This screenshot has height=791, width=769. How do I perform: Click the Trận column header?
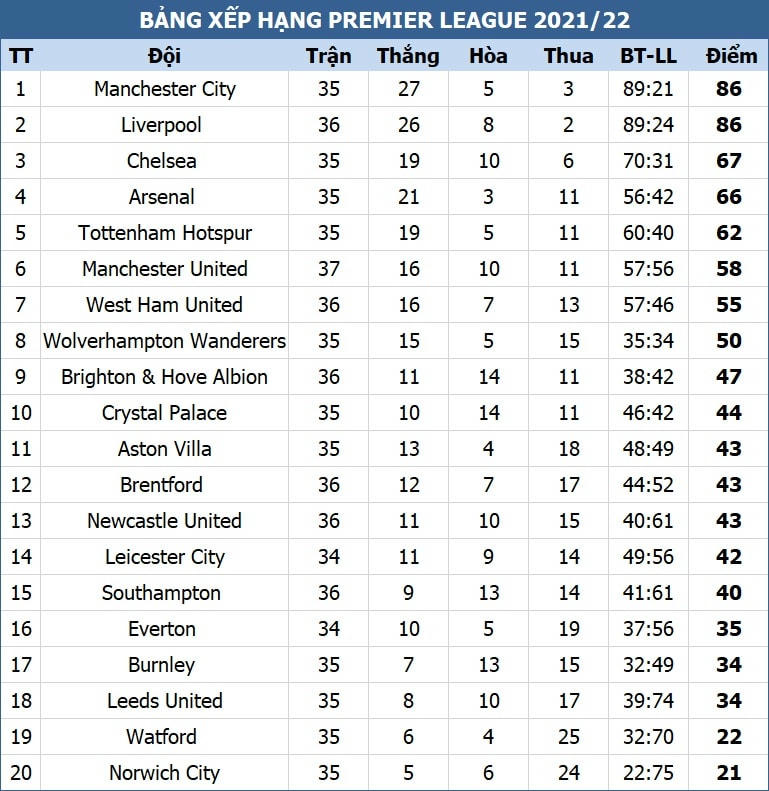328,56
